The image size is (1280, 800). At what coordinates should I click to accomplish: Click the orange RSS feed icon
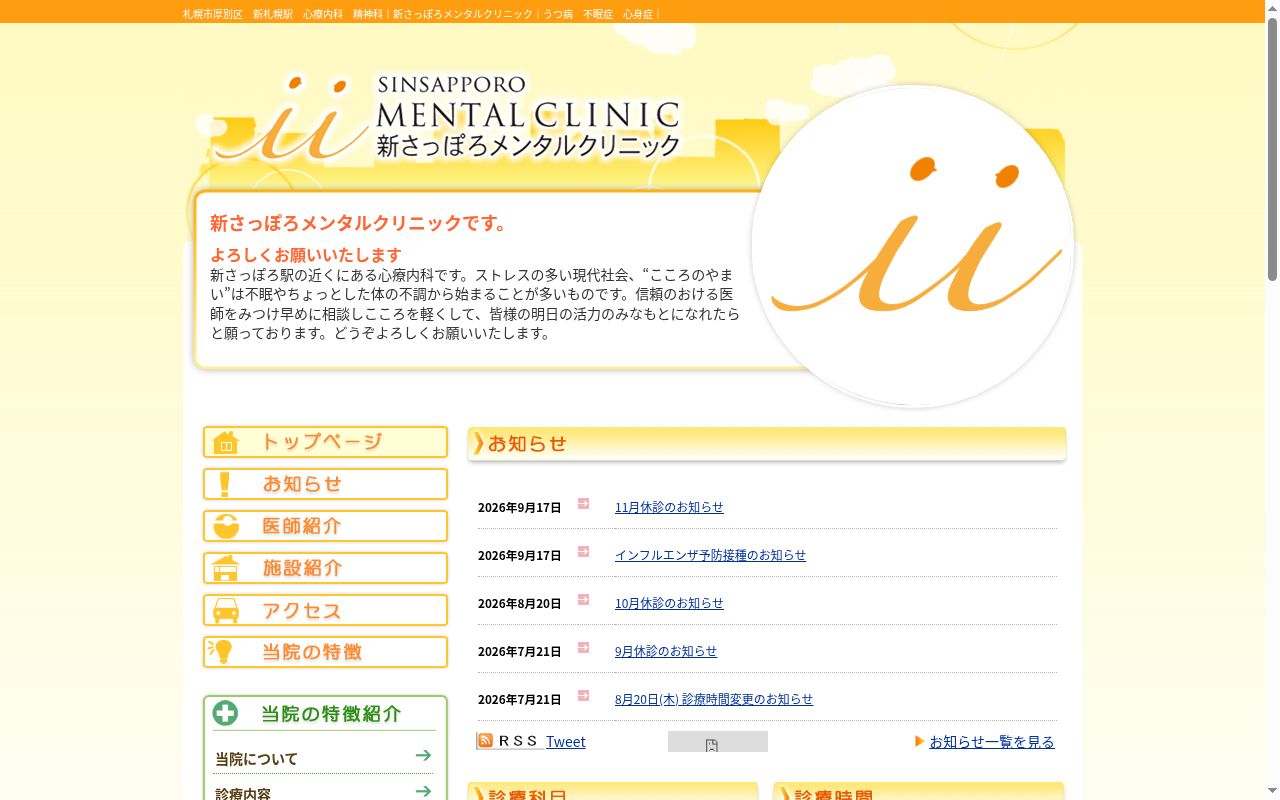[x=485, y=741]
